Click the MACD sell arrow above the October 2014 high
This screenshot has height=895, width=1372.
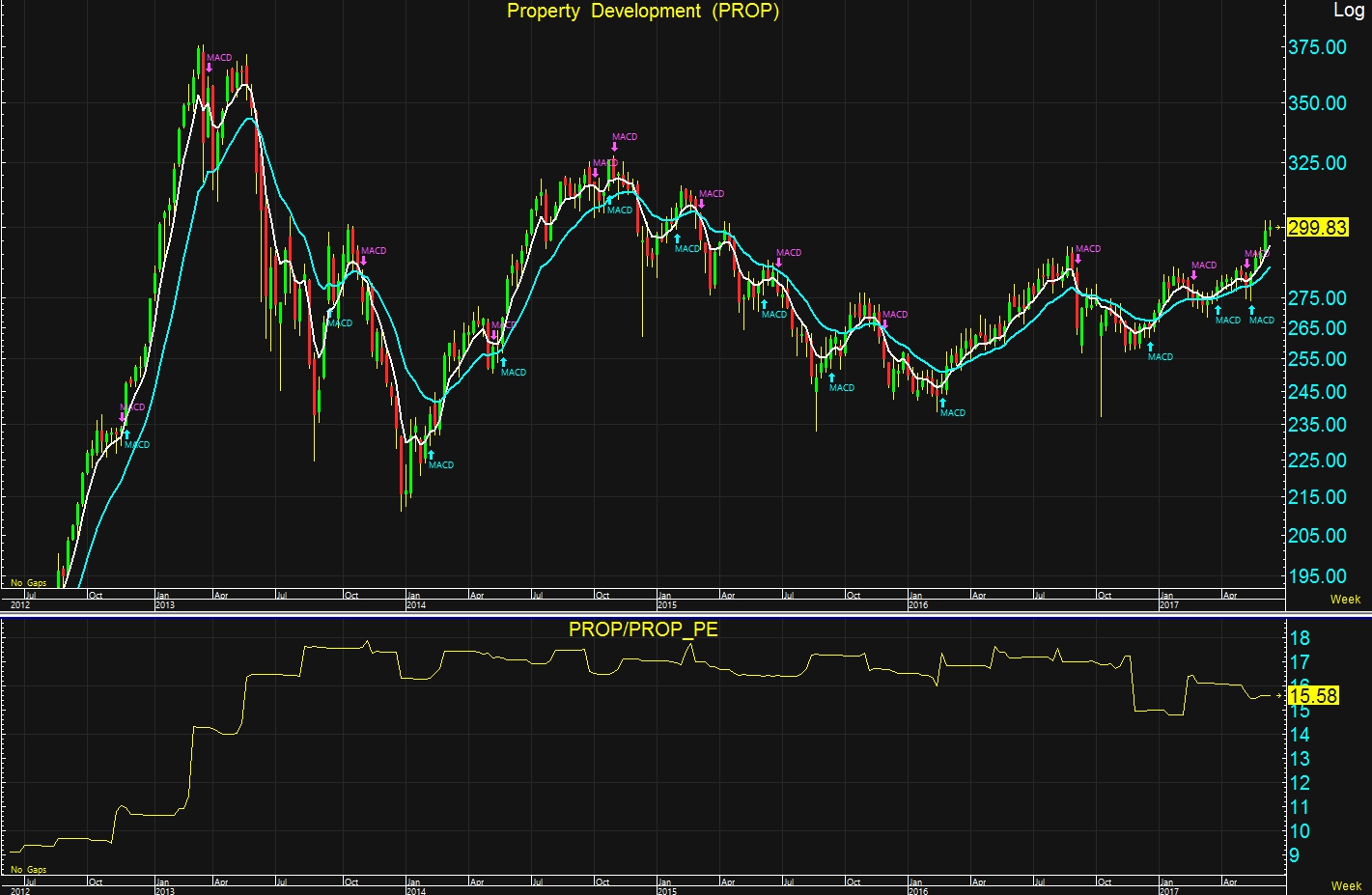(614, 147)
